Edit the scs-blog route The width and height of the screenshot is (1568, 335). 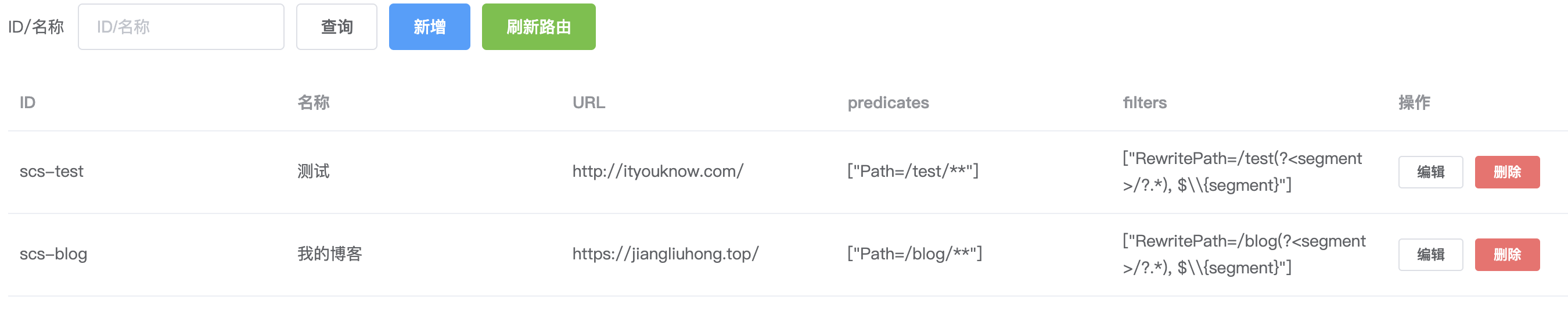[x=1430, y=255]
